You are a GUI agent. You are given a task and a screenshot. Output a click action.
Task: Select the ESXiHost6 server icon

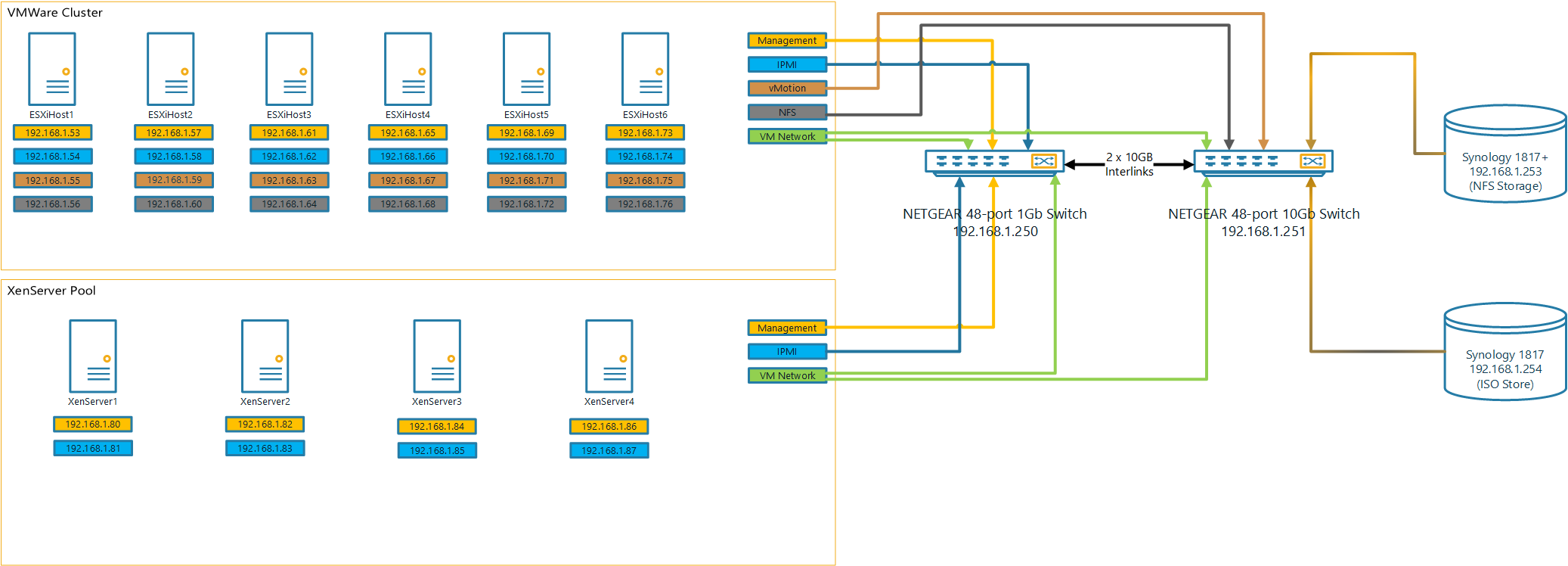[x=646, y=69]
